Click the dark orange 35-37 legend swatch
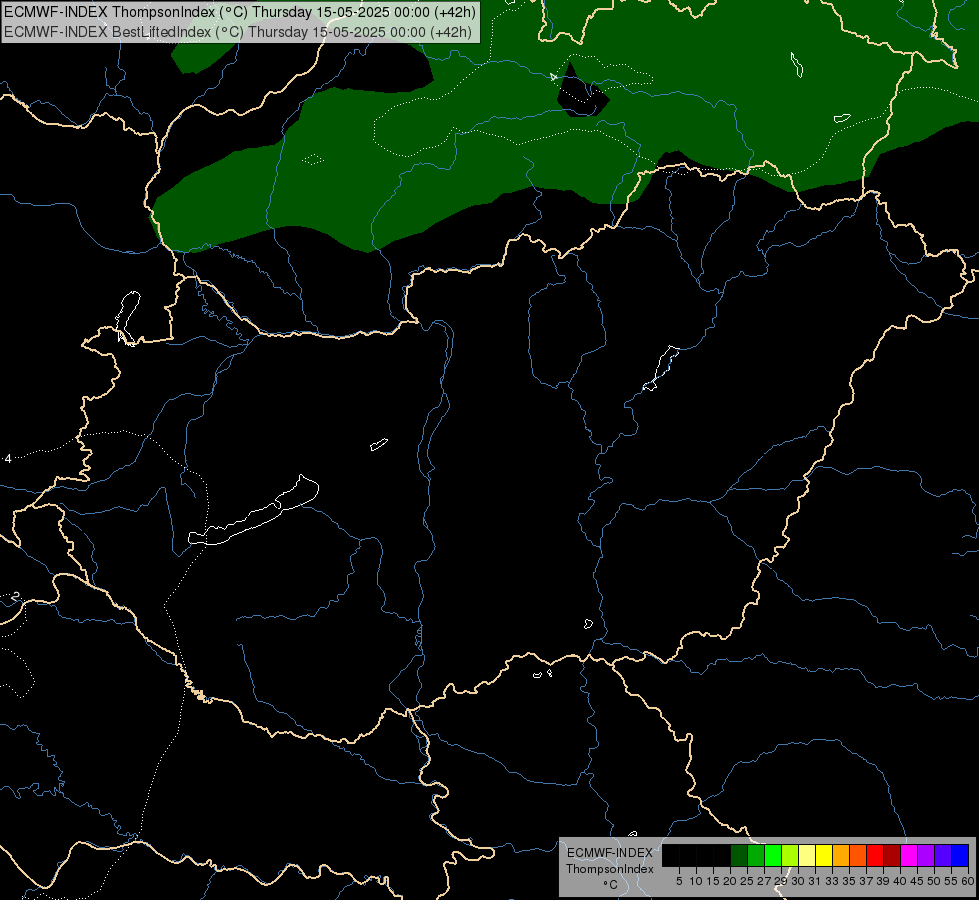 [x=858, y=855]
